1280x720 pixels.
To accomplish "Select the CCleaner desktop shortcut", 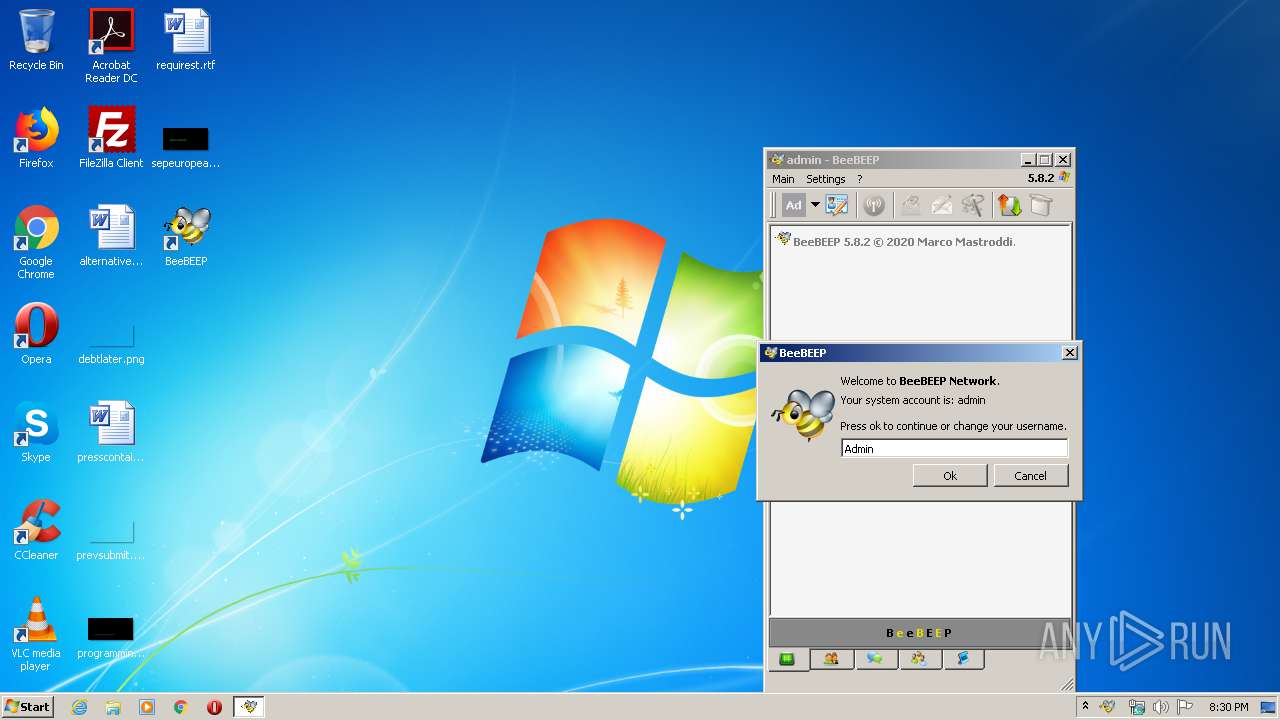I will point(36,530).
